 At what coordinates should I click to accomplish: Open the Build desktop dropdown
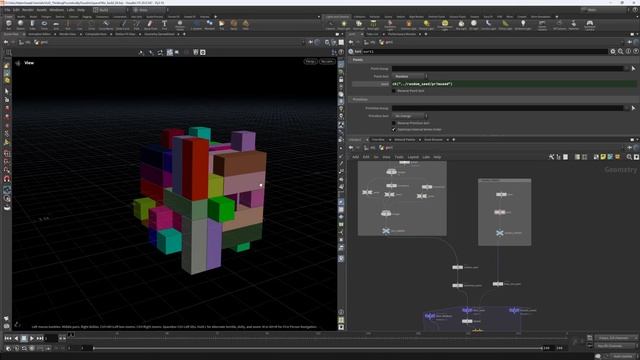110,10
